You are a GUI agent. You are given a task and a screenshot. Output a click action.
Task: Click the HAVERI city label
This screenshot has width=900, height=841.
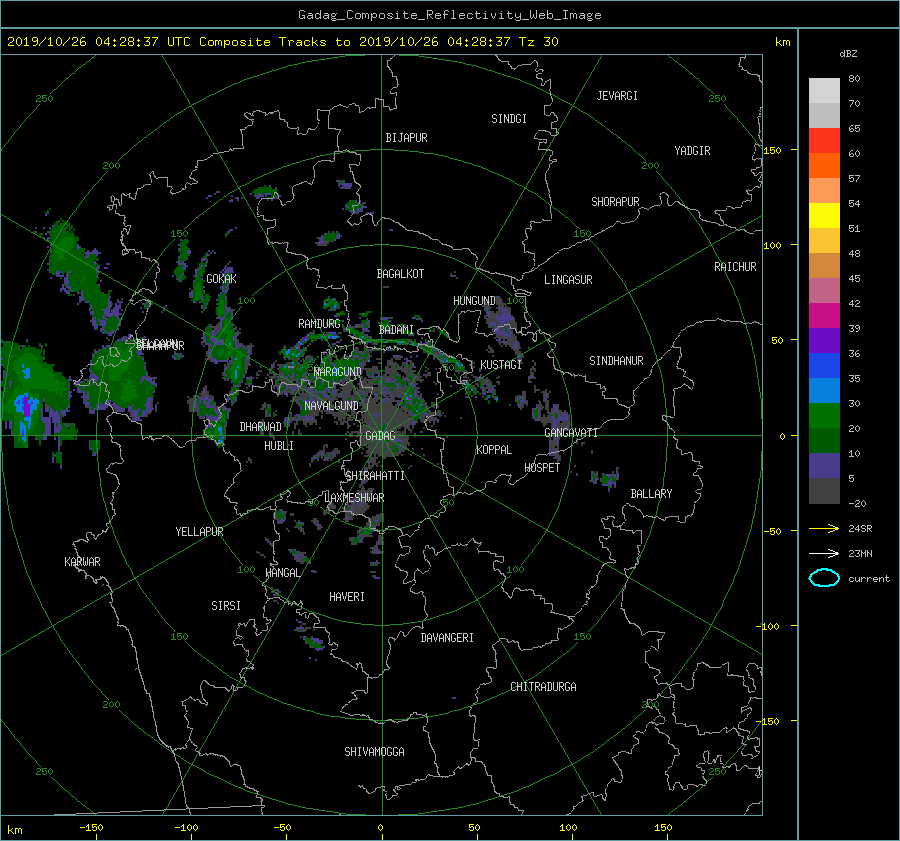347,597
